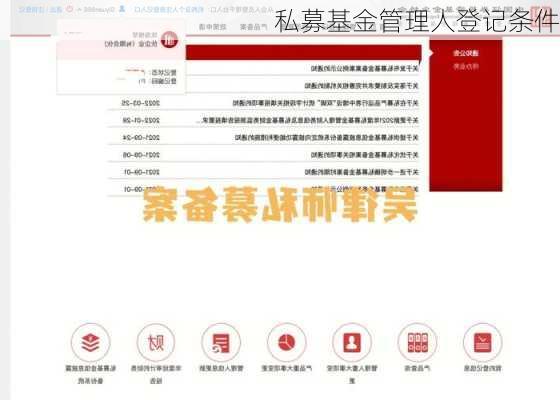Click the member management platform entrance link
This screenshot has width=560, height=400.
point(242,10)
